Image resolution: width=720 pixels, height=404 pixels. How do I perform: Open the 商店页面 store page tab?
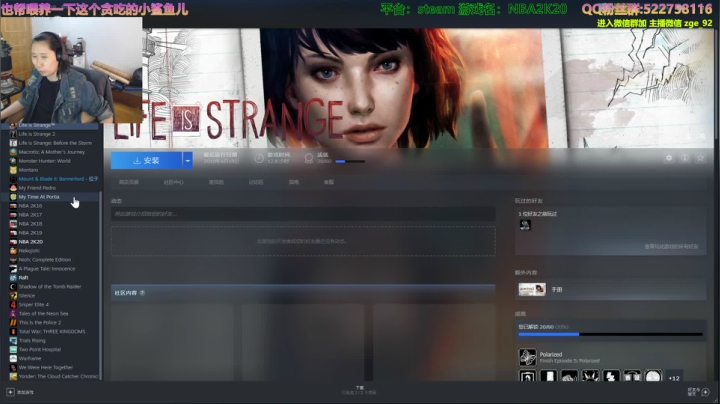pyautogui.click(x=129, y=182)
